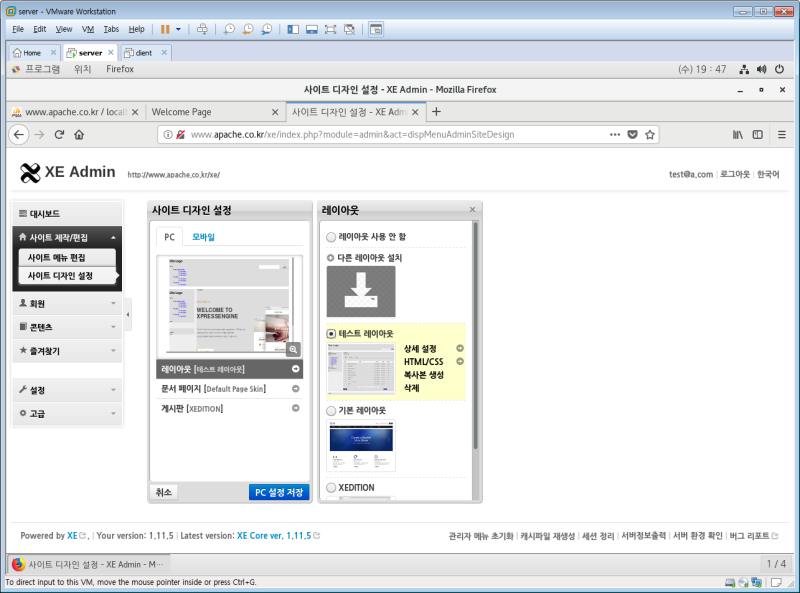Revert to the previous snapshot icon
Viewport: 800px width, 593px height.
247,30
